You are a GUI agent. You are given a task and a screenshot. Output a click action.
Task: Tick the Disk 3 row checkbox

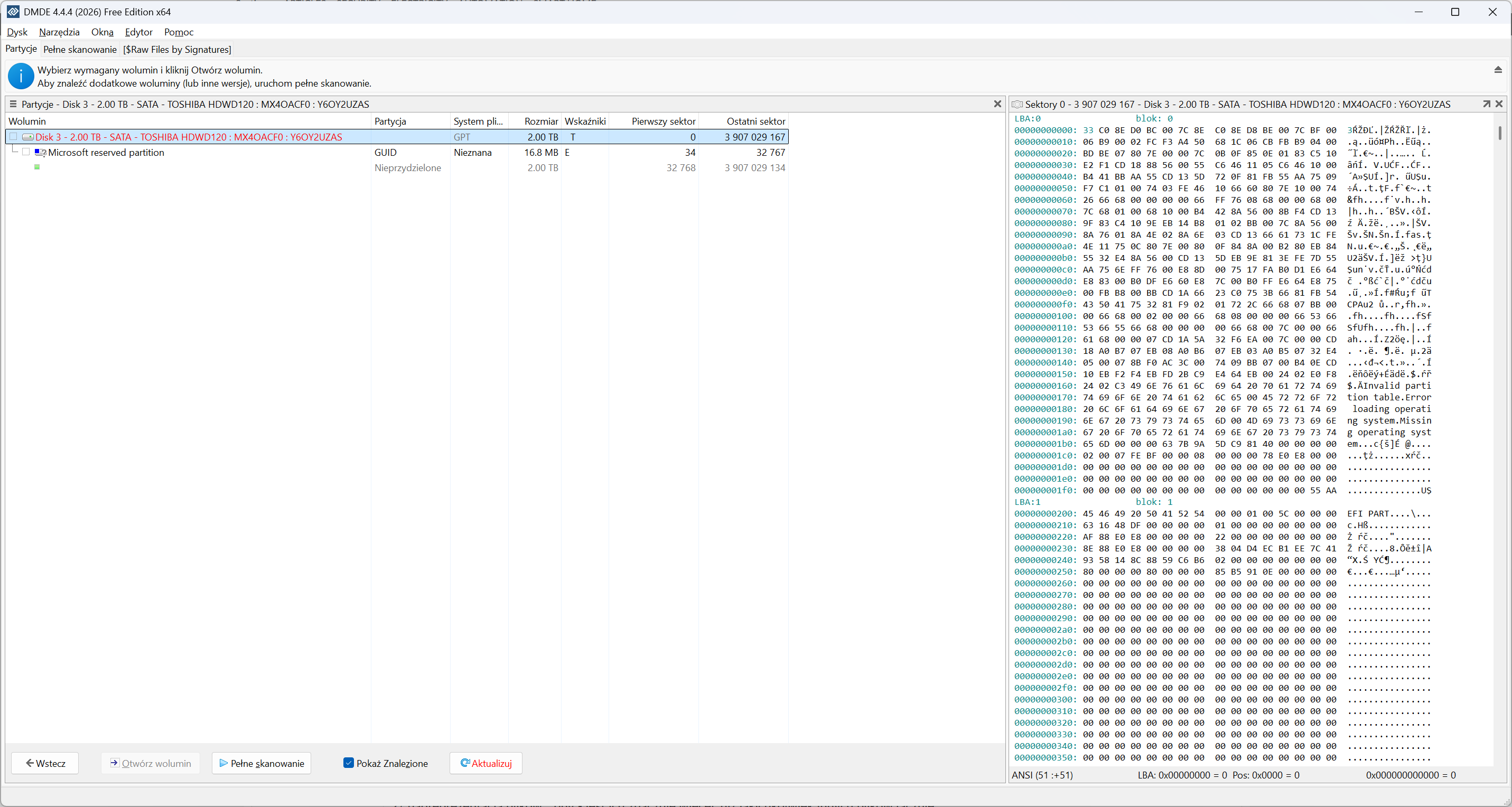point(13,137)
